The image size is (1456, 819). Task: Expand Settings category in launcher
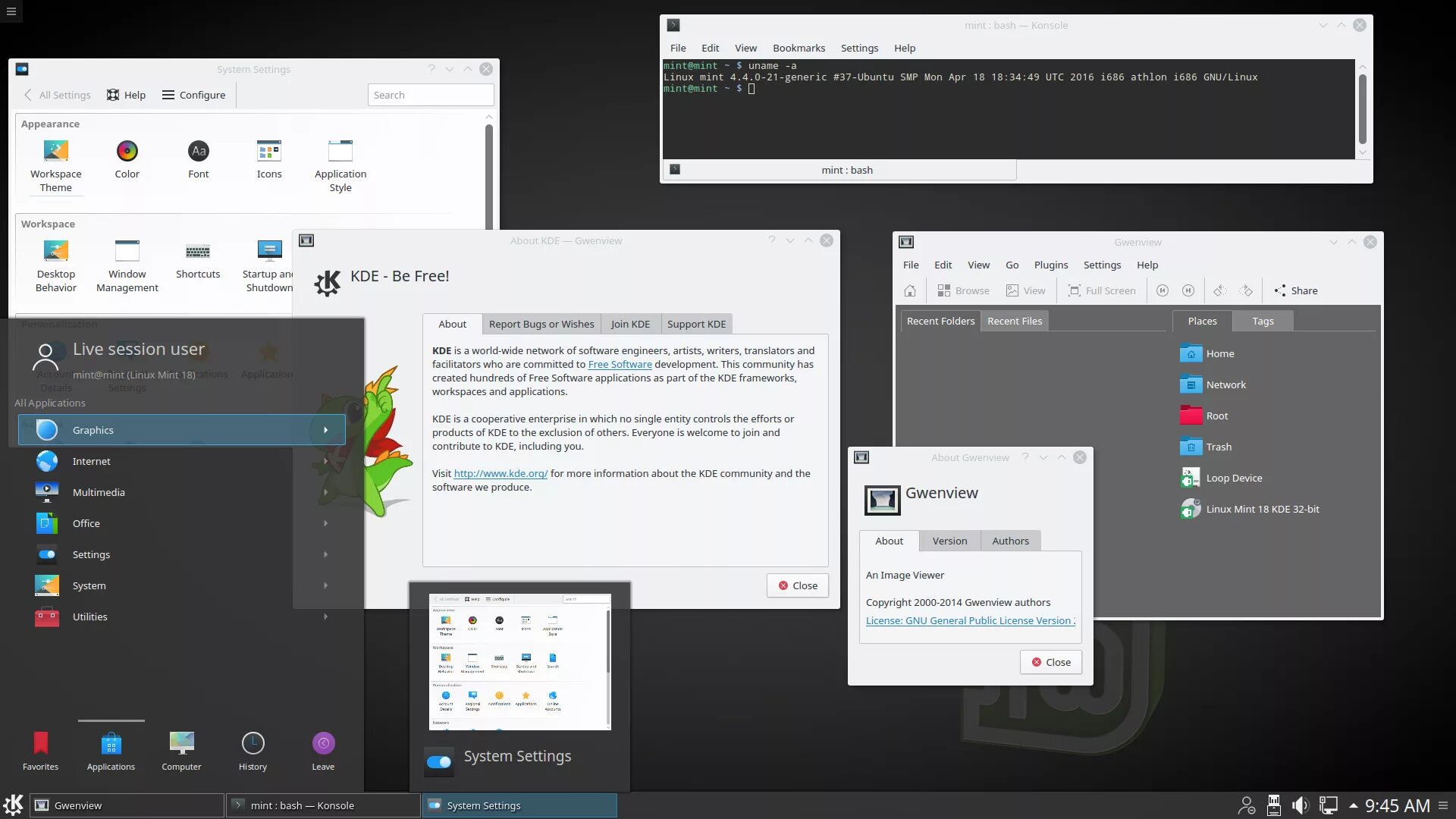[182, 554]
